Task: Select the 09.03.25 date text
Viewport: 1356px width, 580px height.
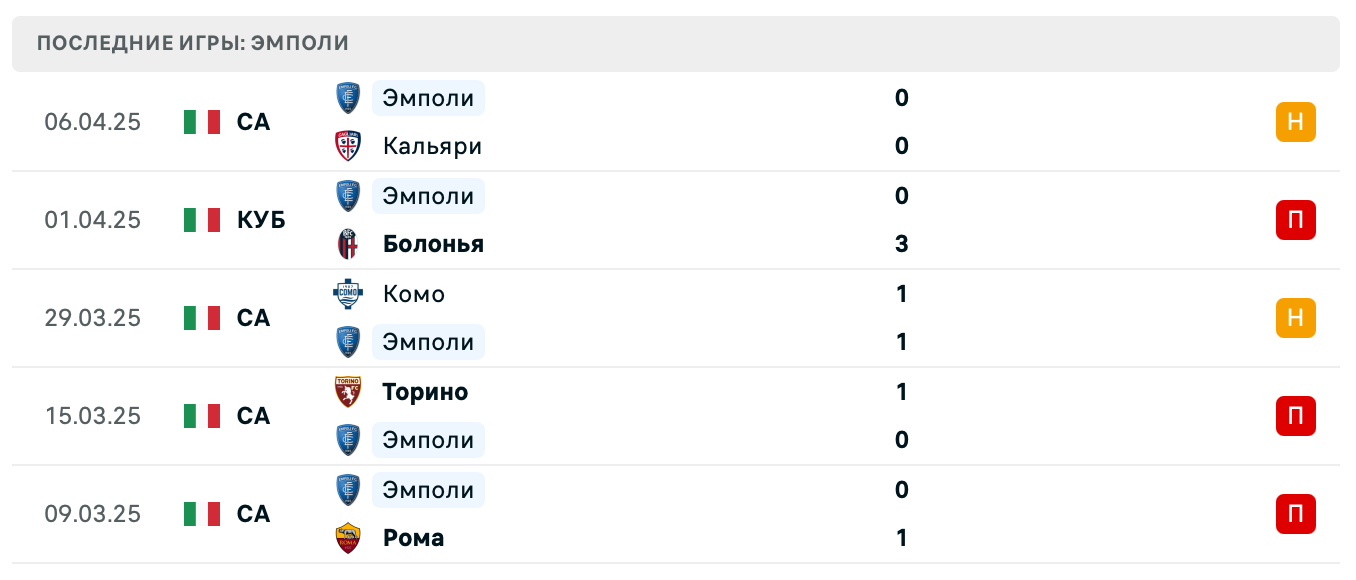Action: [x=93, y=513]
